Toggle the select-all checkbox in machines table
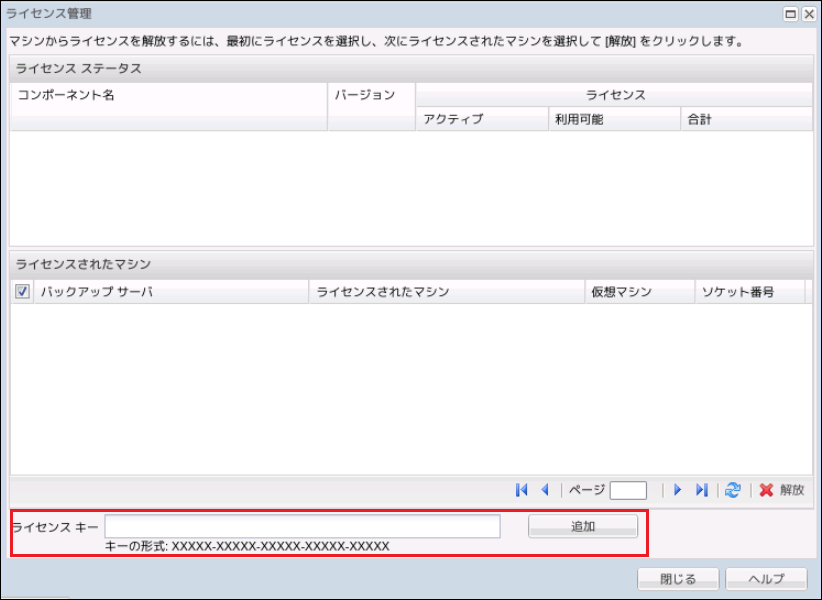Screen dimensions: 822x600 click(x=23, y=292)
